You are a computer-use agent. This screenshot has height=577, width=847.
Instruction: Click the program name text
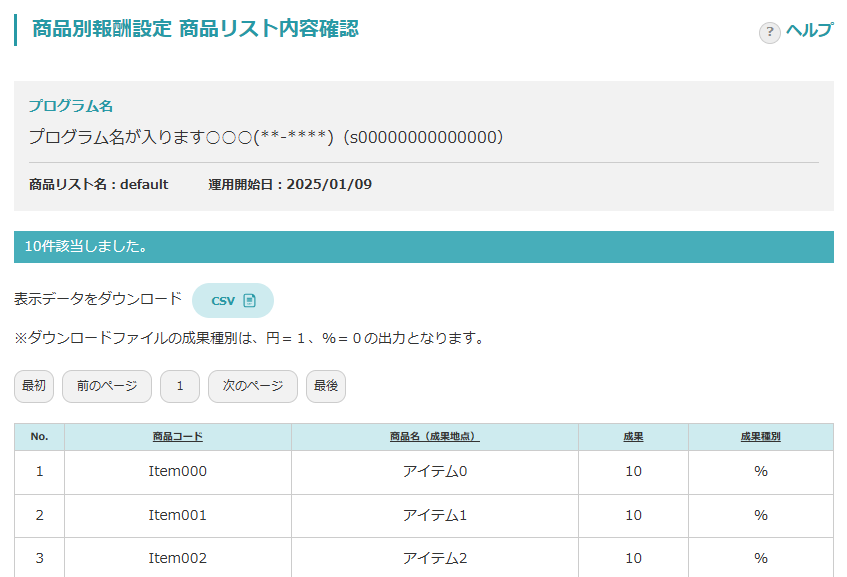click(x=266, y=137)
